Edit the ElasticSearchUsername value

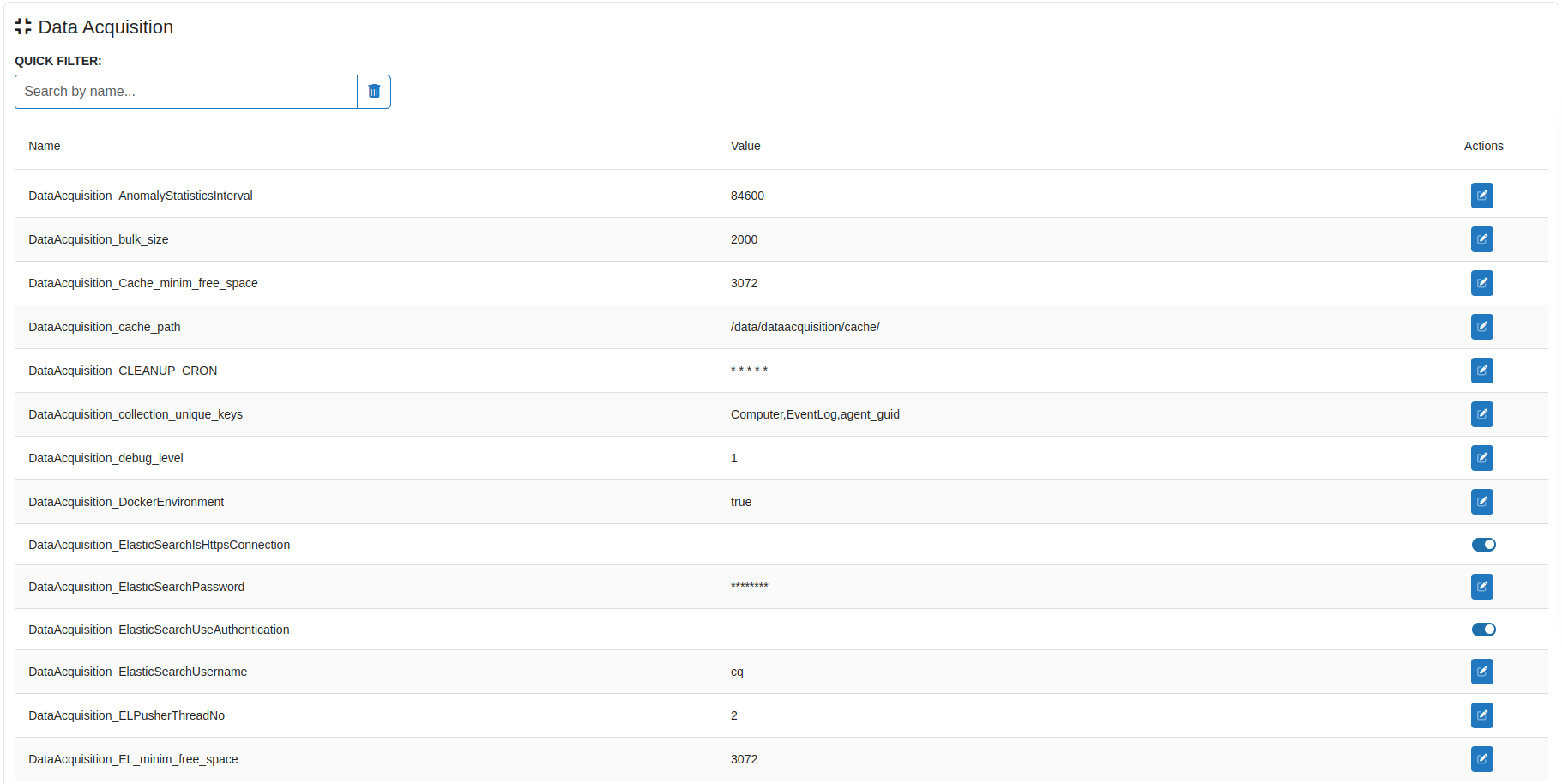pyautogui.click(x=1481, y=672)
